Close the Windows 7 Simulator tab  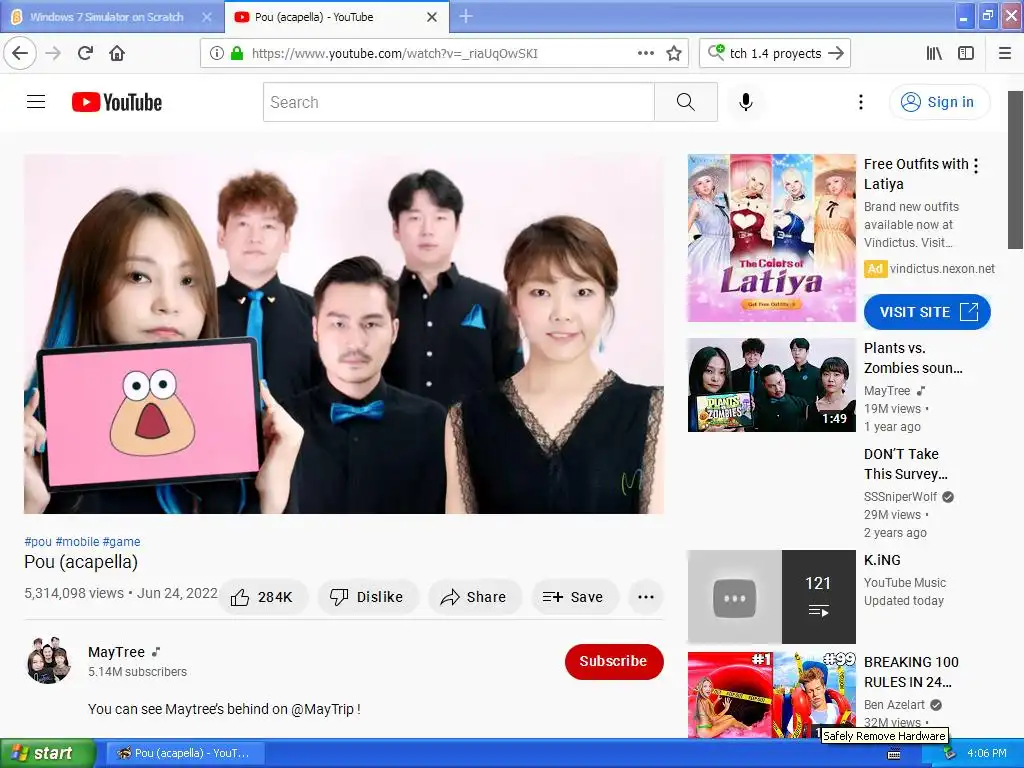tap(206, 17)
